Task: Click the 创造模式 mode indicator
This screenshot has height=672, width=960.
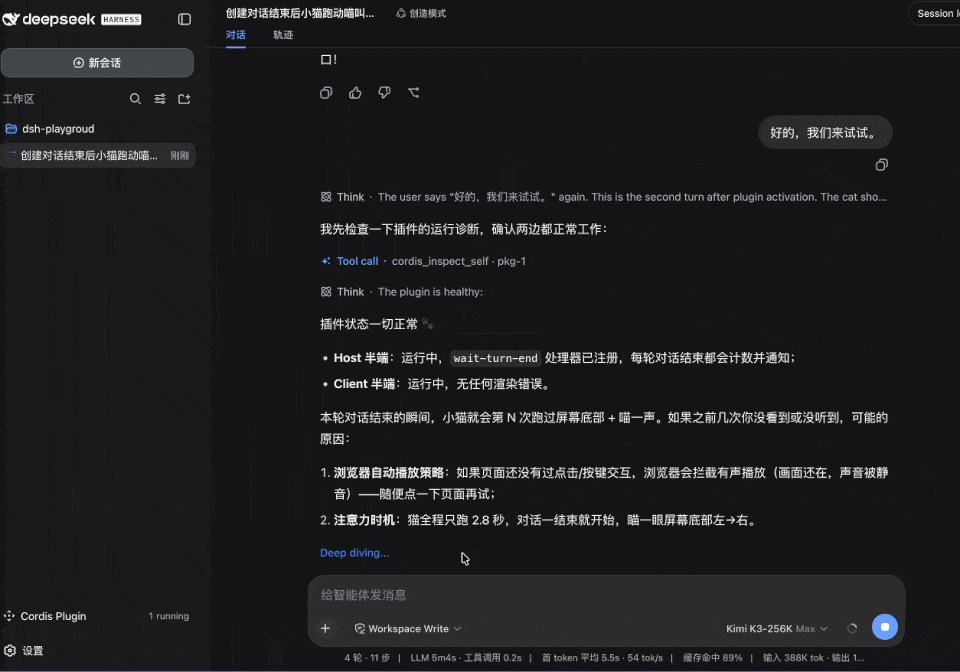Action: click(421, 13)
